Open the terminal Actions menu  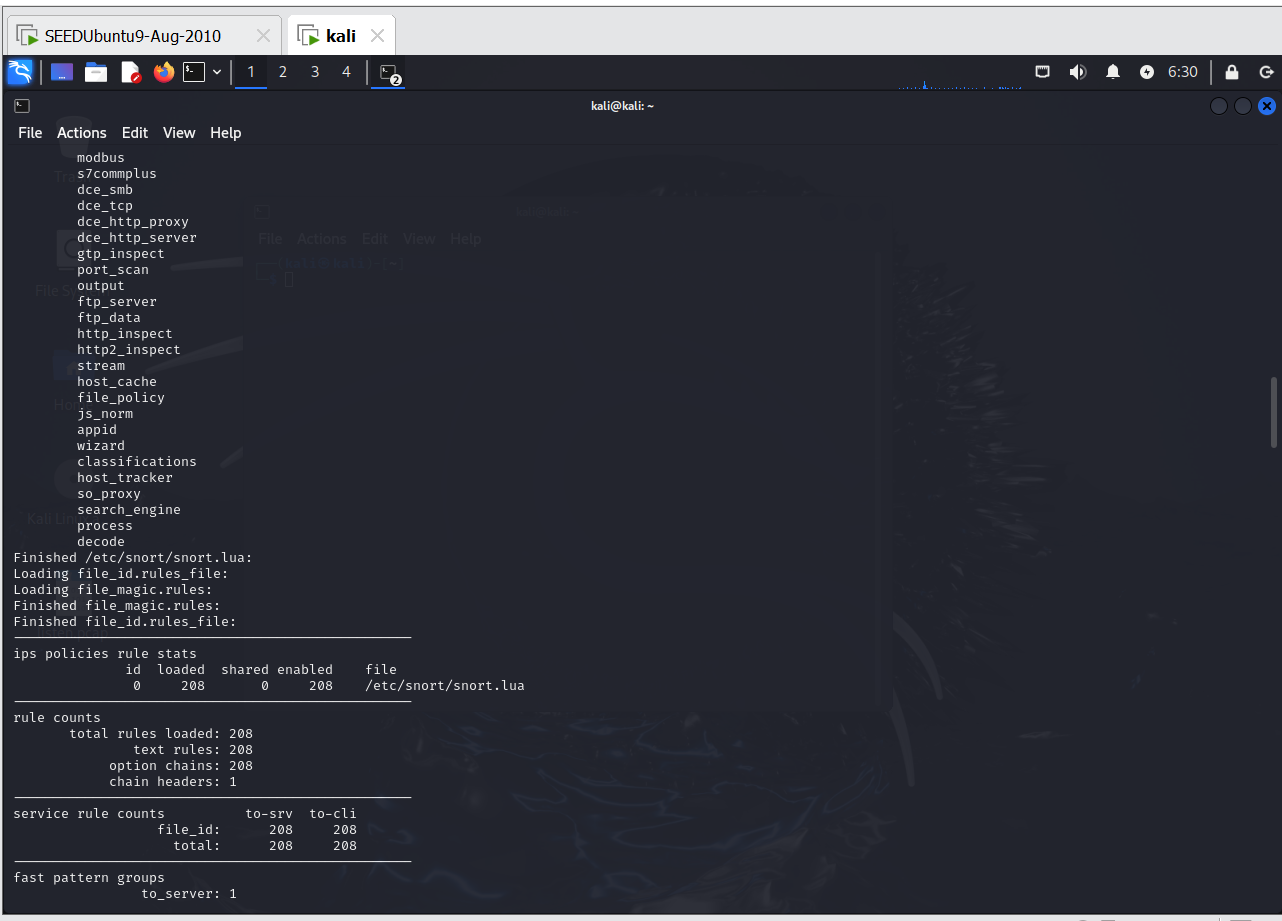pyautogui.click(x=82, y=133)
